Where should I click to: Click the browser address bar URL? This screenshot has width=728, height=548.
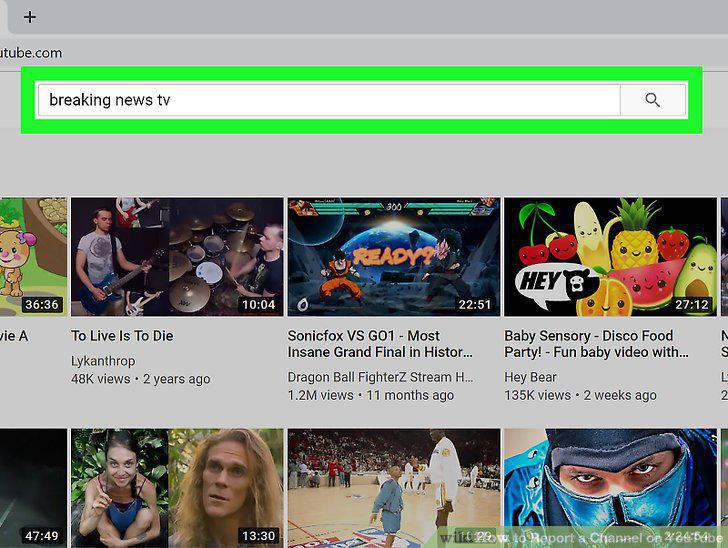31,53
